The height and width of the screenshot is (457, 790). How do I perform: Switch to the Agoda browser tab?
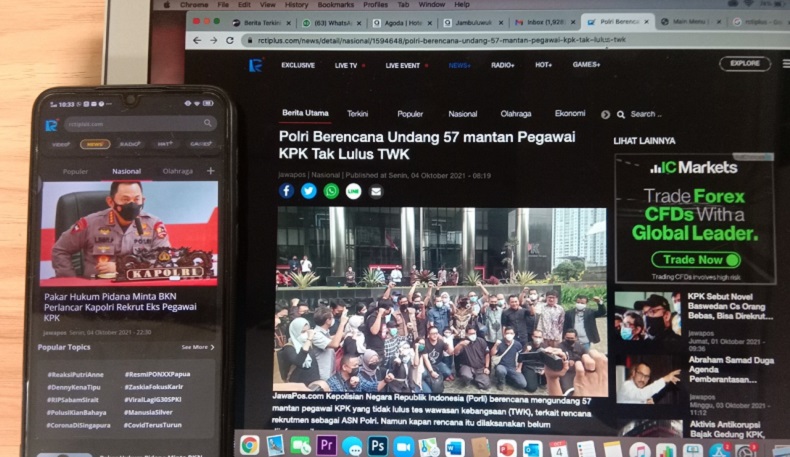tap(402, 23)
